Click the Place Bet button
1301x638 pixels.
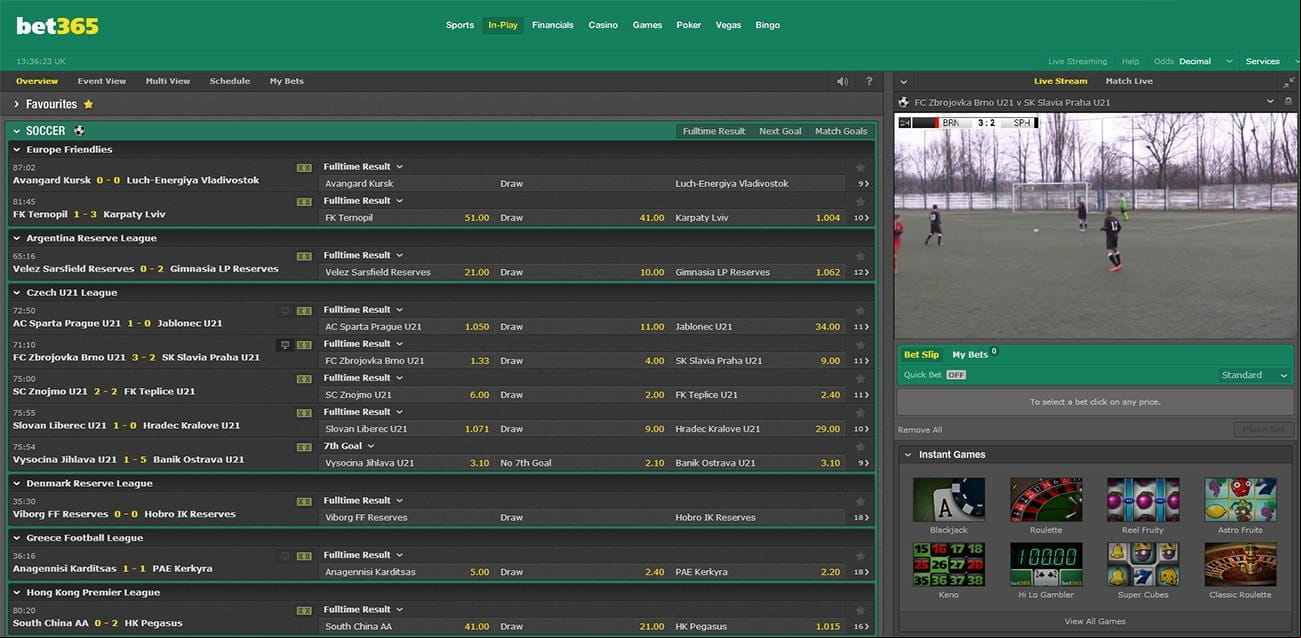1264,430
